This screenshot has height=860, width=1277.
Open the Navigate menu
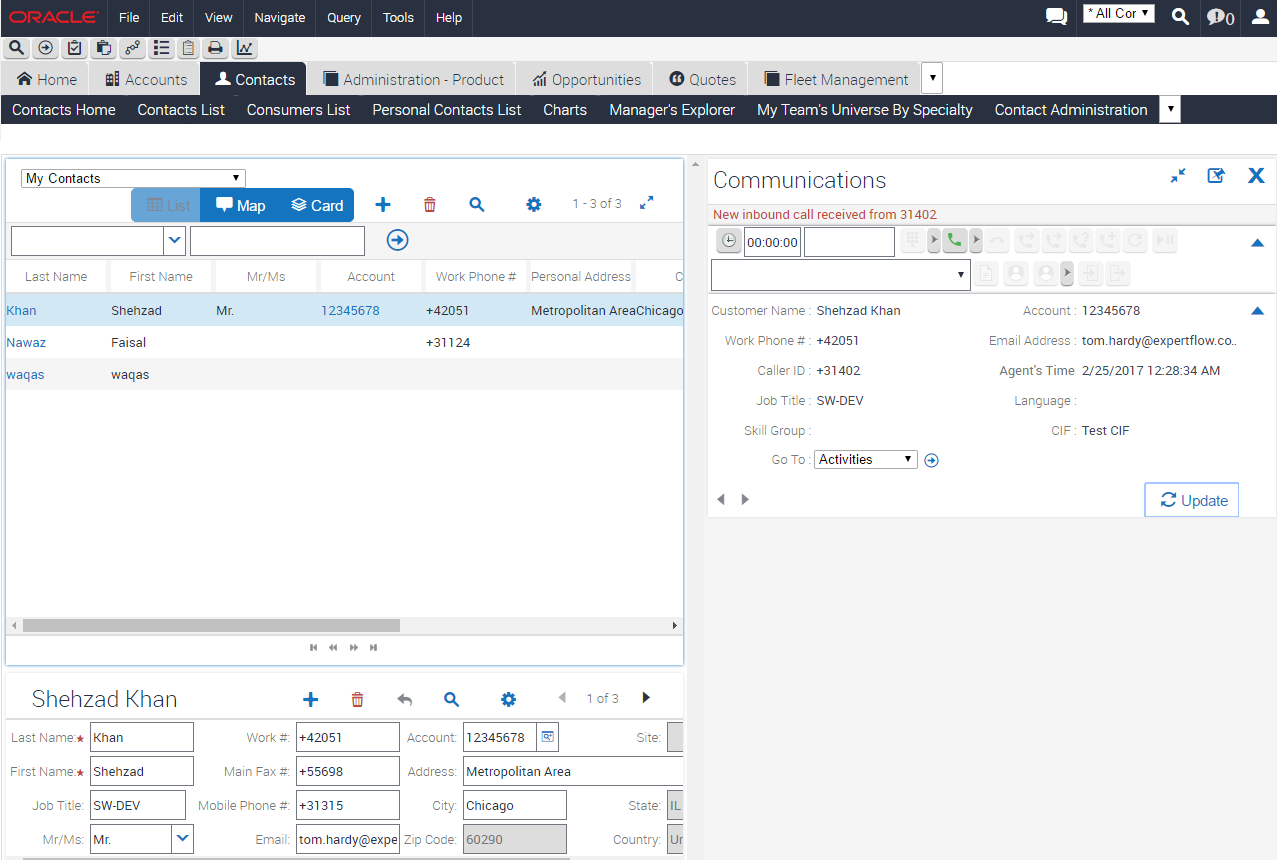[279, 18]
